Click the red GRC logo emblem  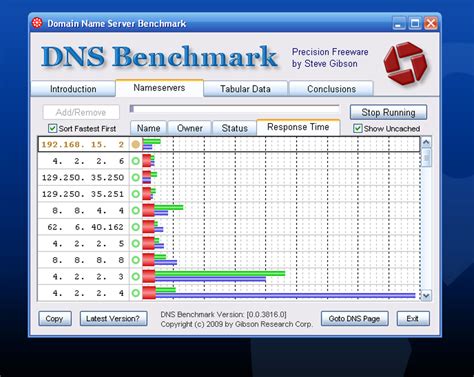[406, 63]
